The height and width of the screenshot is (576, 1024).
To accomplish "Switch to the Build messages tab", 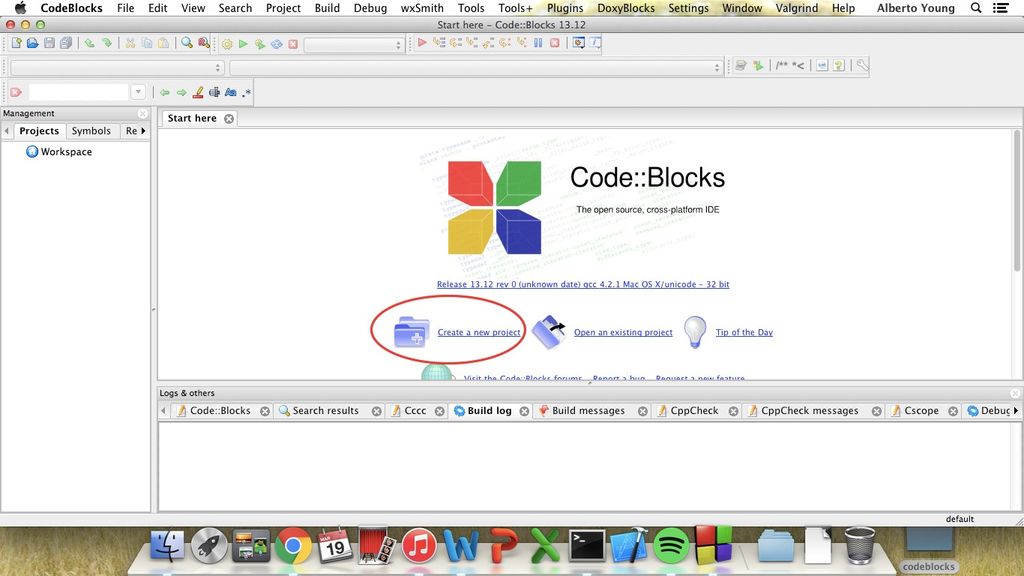I will click(x=588, y=411).
